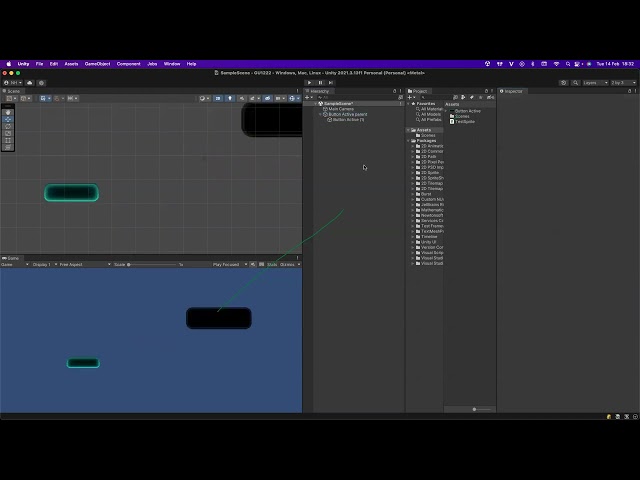Open the Display 1 dropdown in Game view

coord(44,264)
